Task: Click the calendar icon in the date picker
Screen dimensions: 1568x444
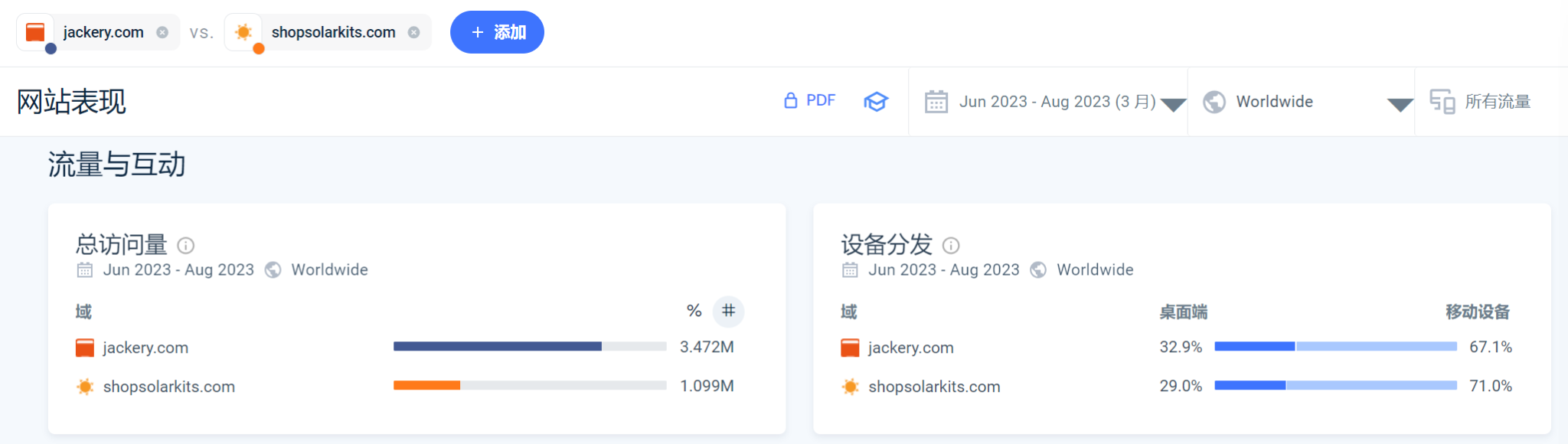Action: pos(936,102)
